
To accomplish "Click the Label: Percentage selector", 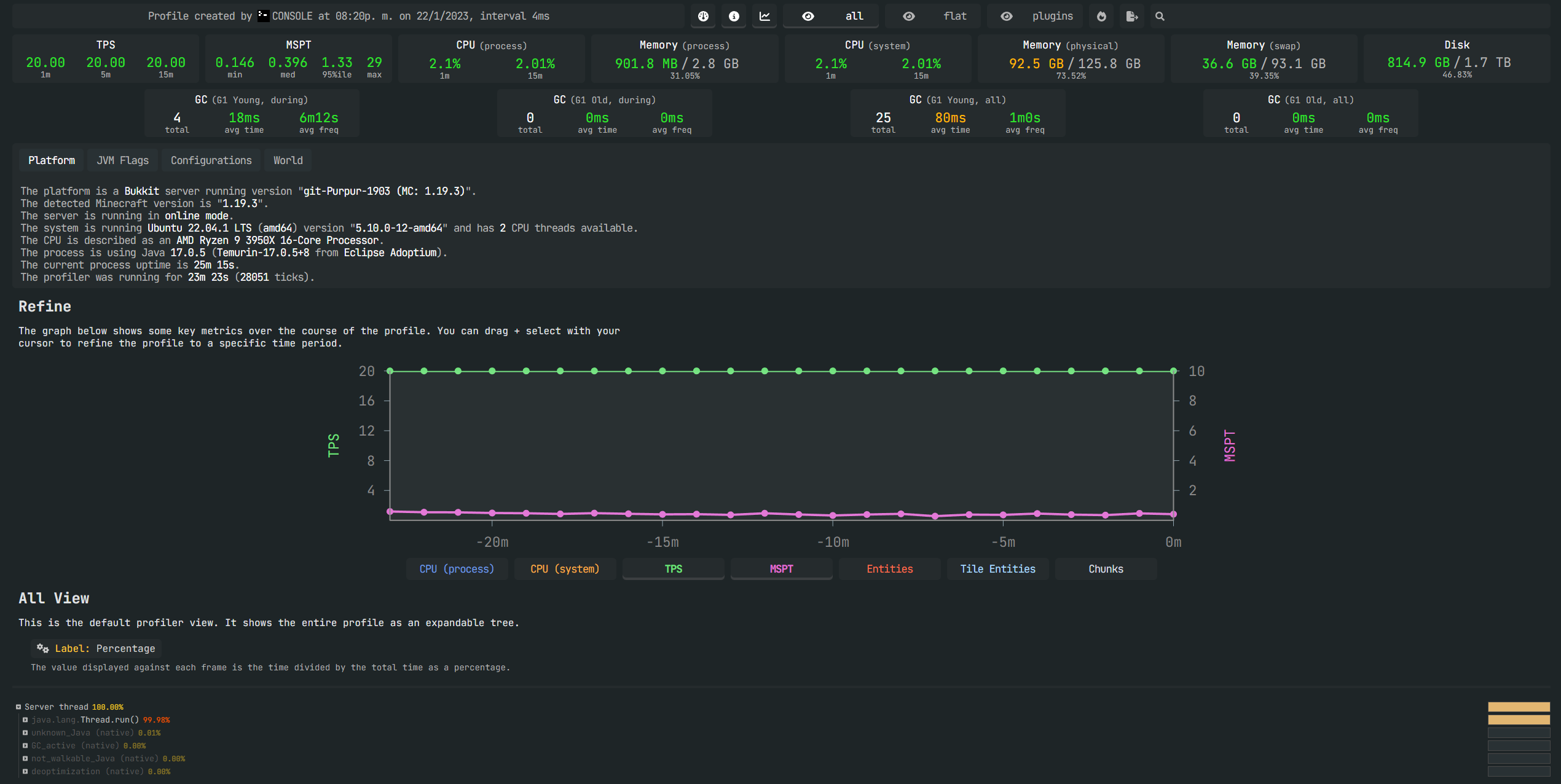I will point(104,648).
